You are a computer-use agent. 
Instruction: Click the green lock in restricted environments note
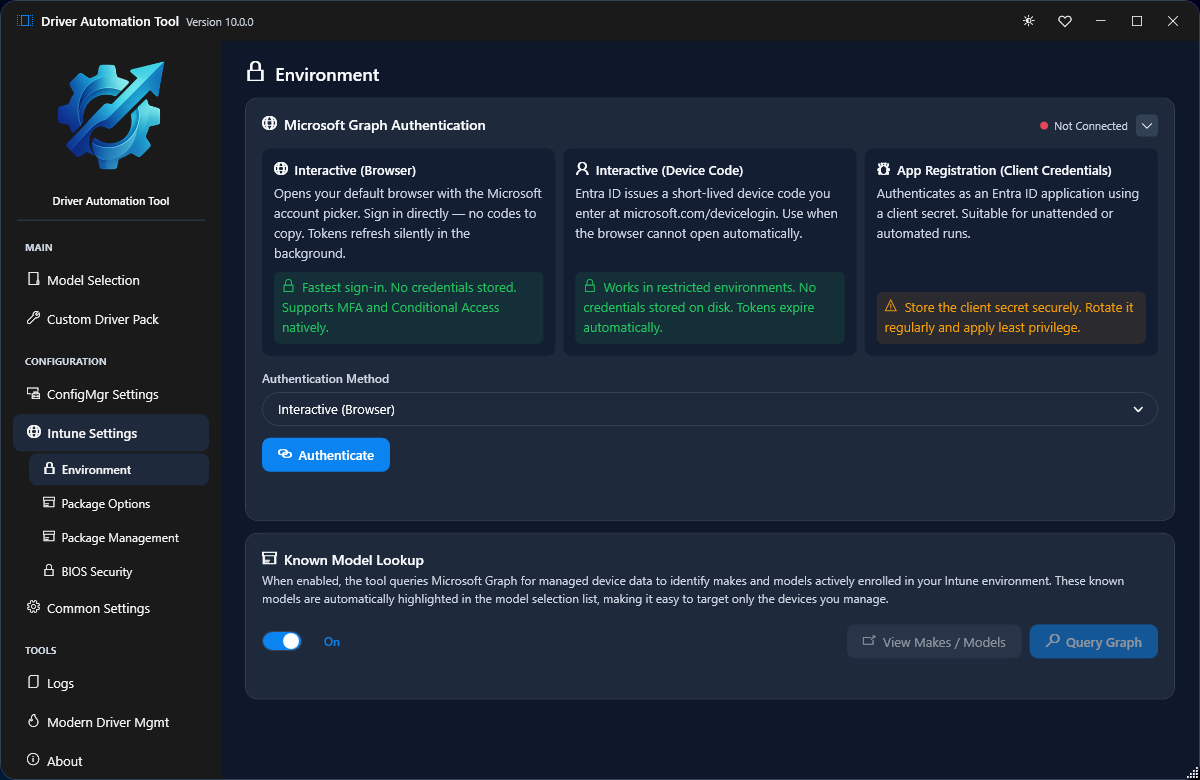(x=590, y=286)
